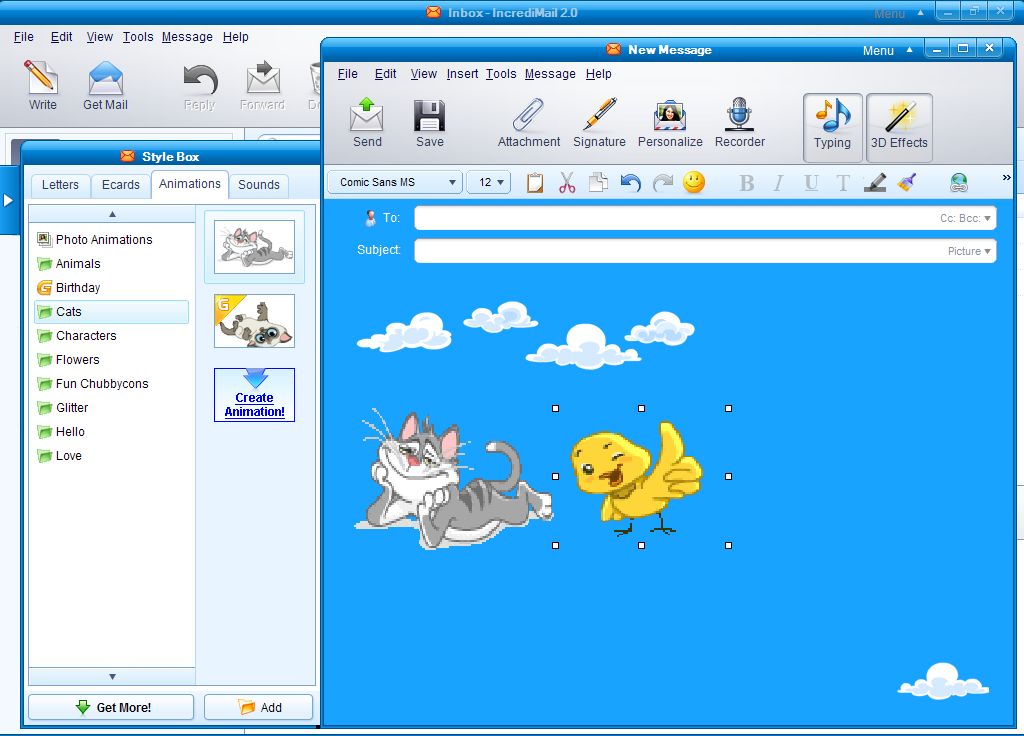Toggle underline formatting
Screen dimensions: 1024x736
(x=810, y=183)
